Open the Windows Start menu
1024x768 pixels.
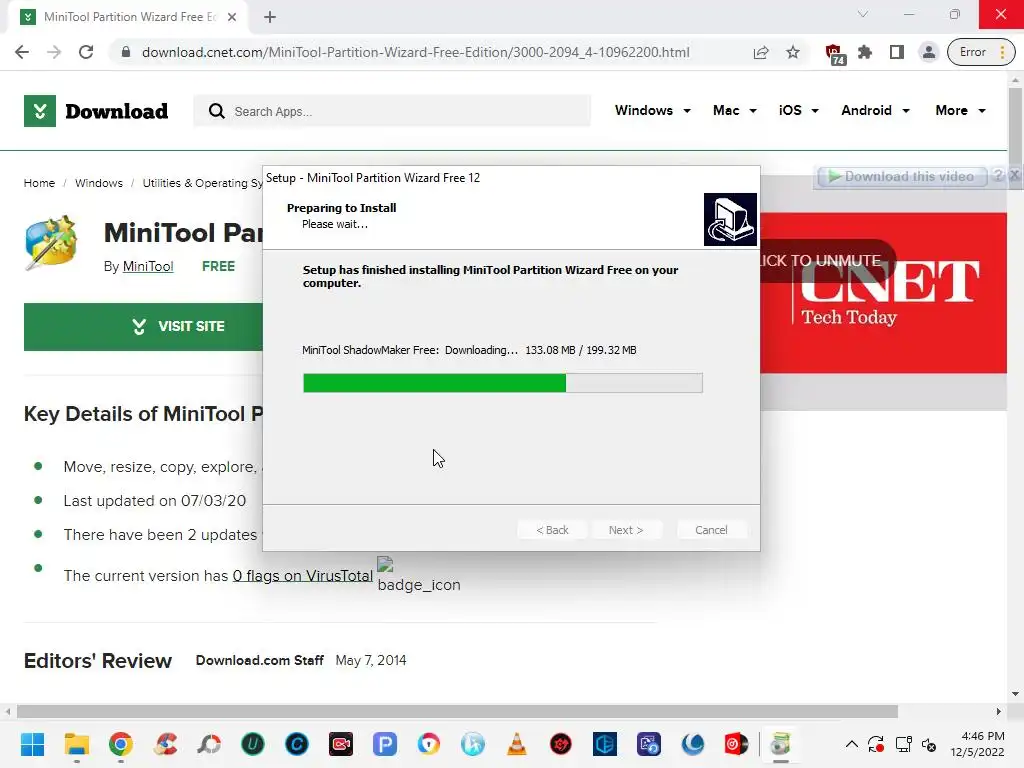pos(32,744)
